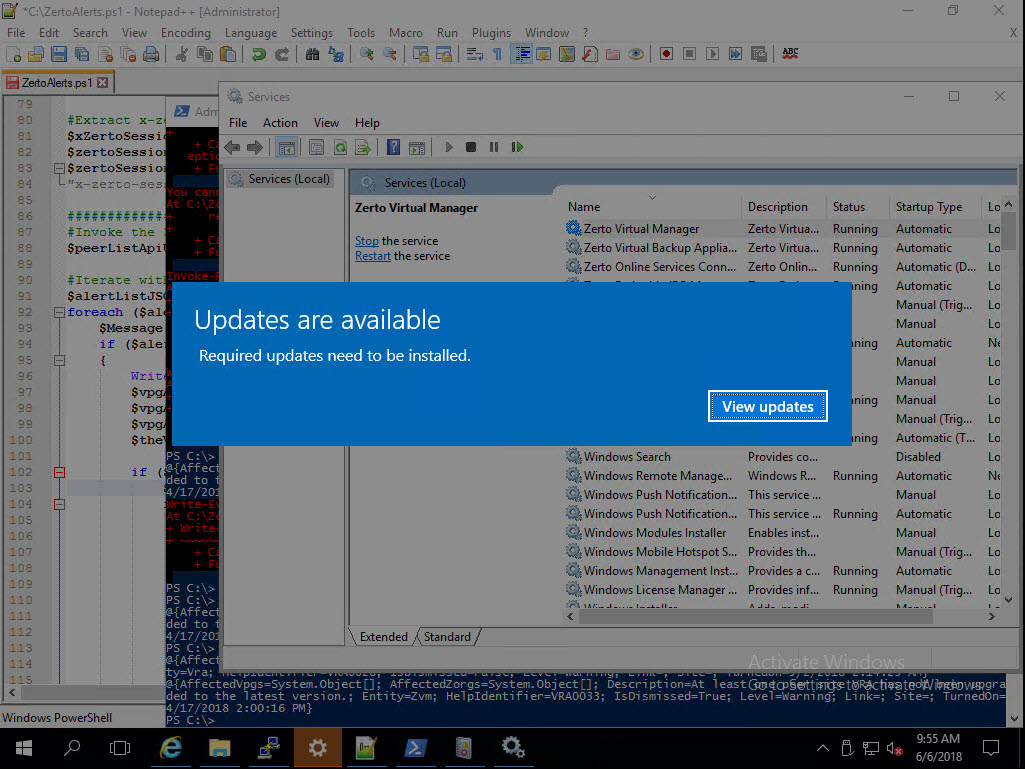Switch to Standard tab in Services
The width and height of the screenshot is (1025, 769).
click(447, 637)
